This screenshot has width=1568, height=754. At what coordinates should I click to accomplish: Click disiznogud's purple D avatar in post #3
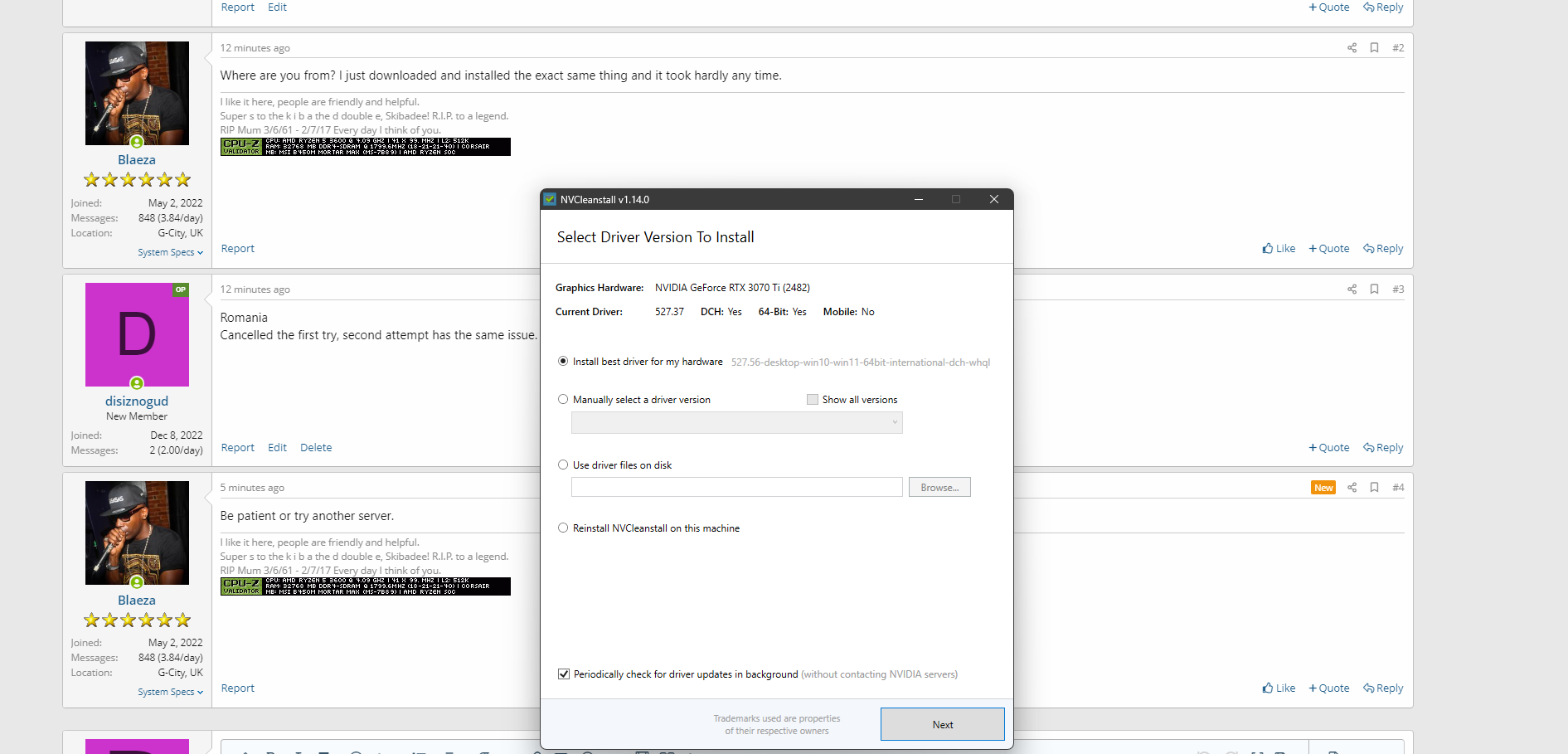click(x=137, y=334)
